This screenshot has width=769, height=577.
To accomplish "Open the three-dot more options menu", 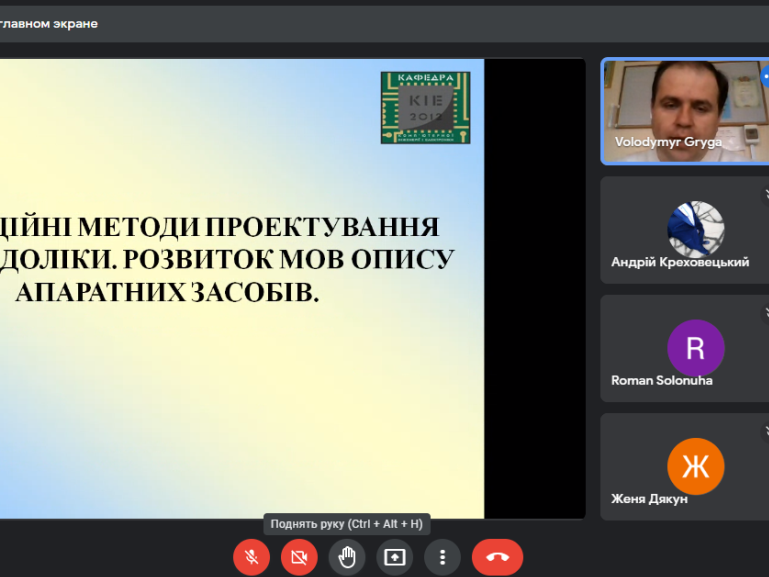I will 442,557.
